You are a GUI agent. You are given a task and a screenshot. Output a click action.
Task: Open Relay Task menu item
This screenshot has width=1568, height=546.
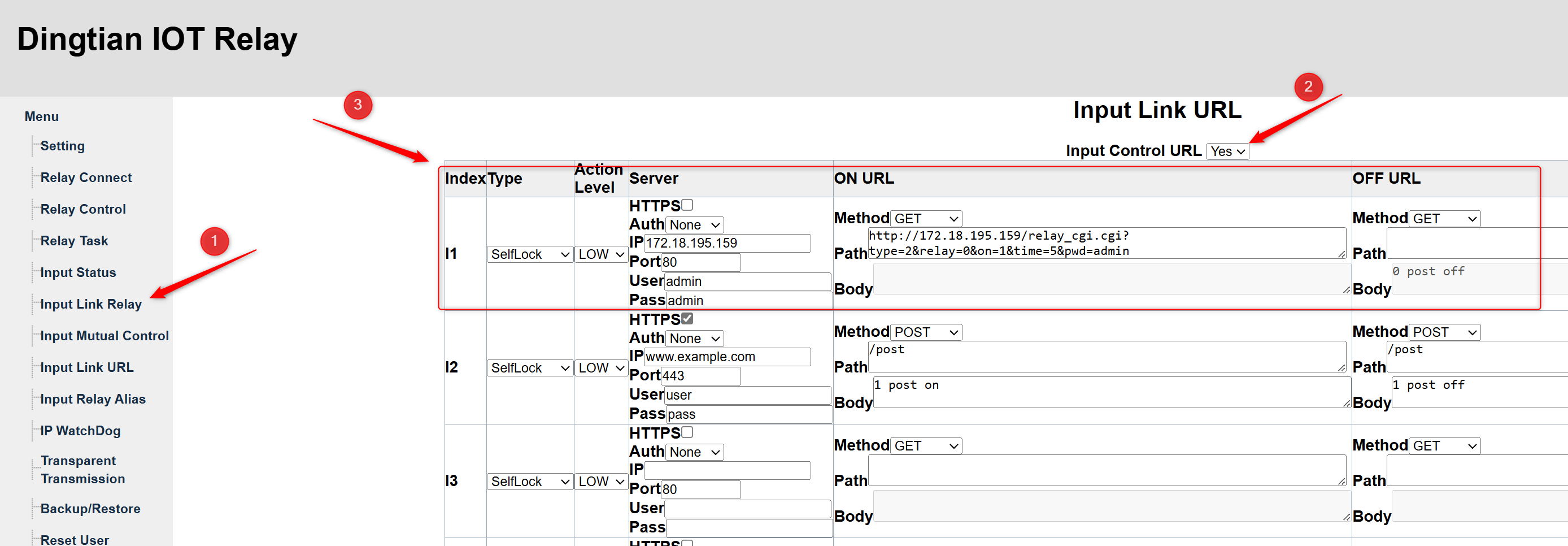(73, 241)
